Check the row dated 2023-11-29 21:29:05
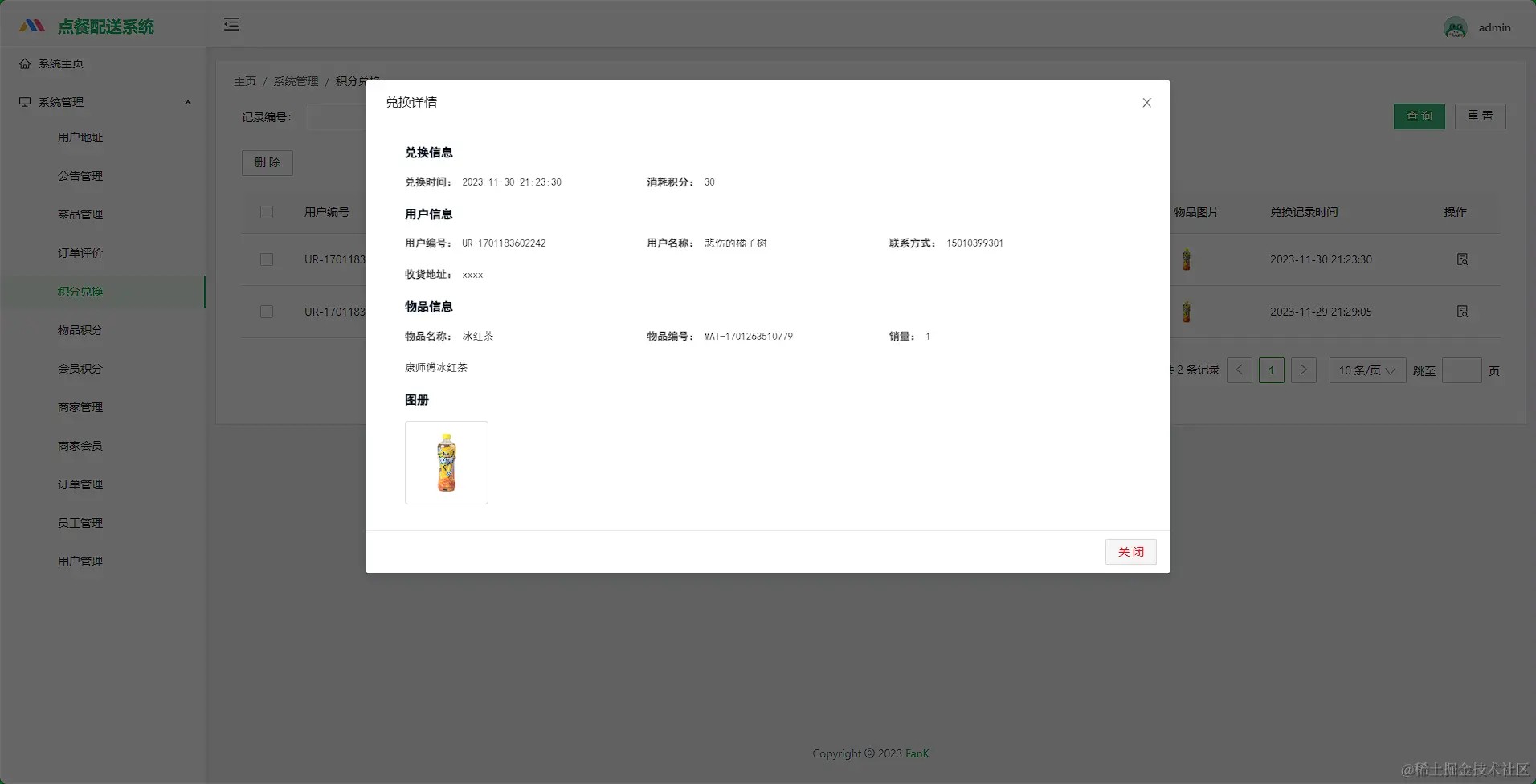 (x=267, y=312)
